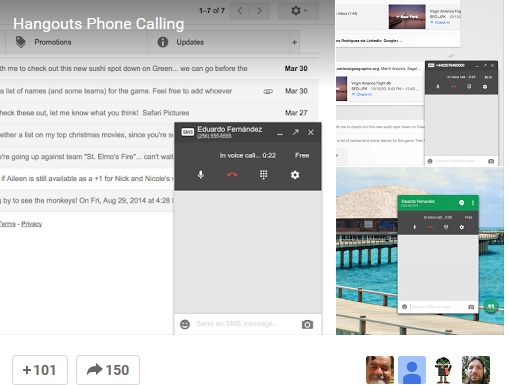Image resolution: width=509 pixels, height=385 pixels.
Task: Open the Privacy link
Action: point(31,224)
